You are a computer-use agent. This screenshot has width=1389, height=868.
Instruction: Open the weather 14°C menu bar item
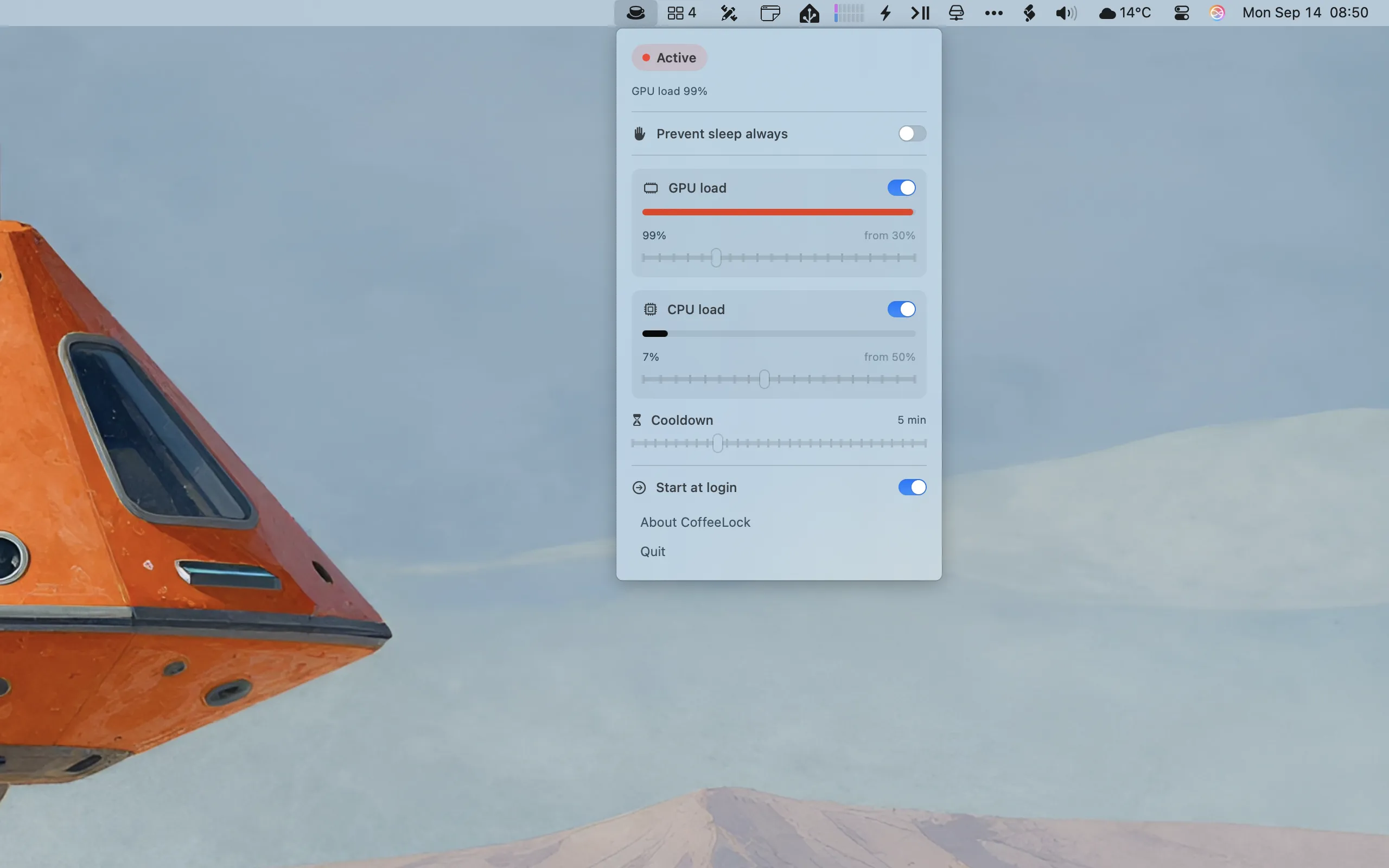pos(1124,12)
